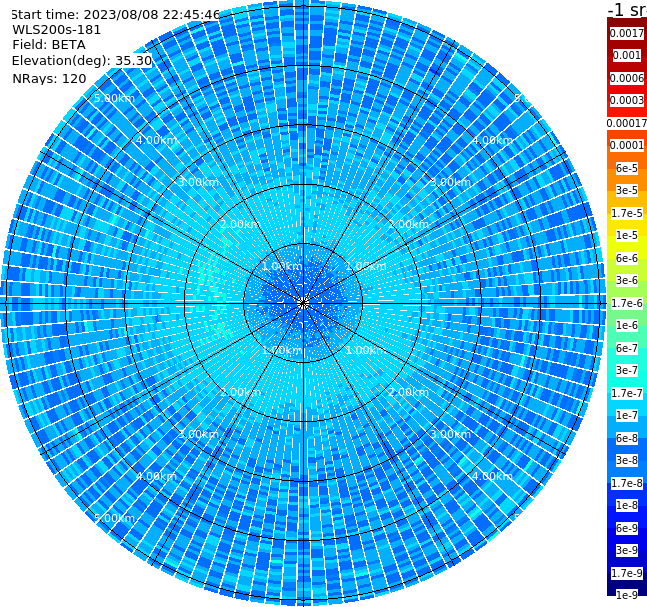Click the 6e-9 colorbar label
Screen dimensions: 647x607
coord(627,528)
